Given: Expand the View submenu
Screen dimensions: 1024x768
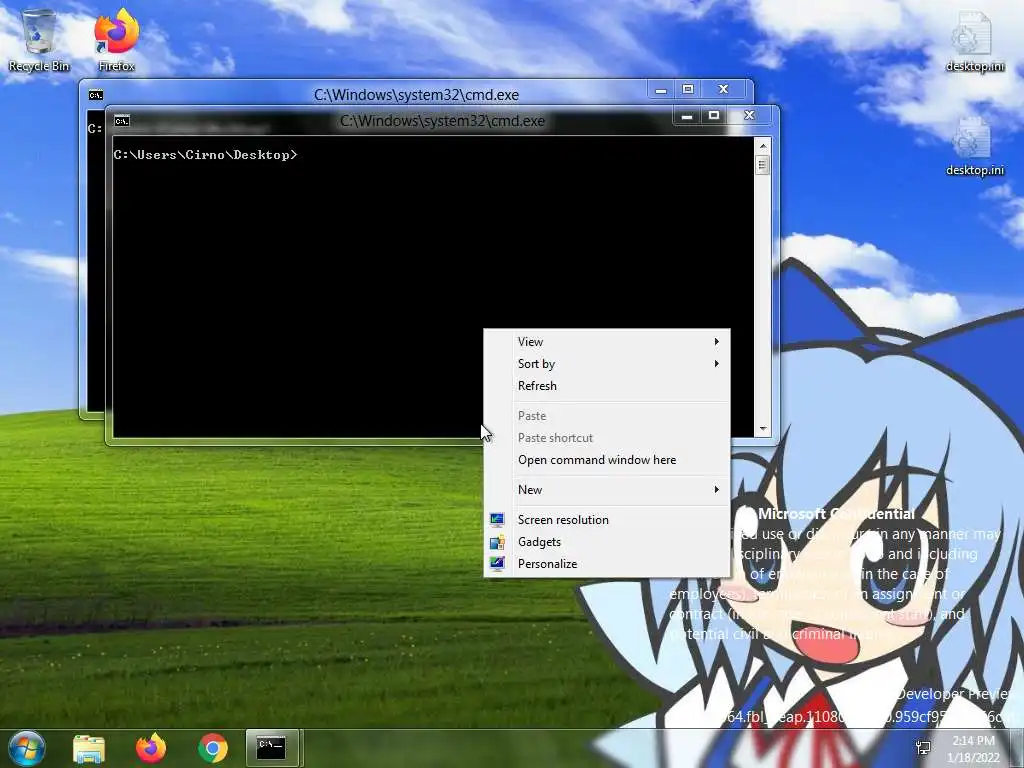Looking at the screenshot, I should coord(607,342).
